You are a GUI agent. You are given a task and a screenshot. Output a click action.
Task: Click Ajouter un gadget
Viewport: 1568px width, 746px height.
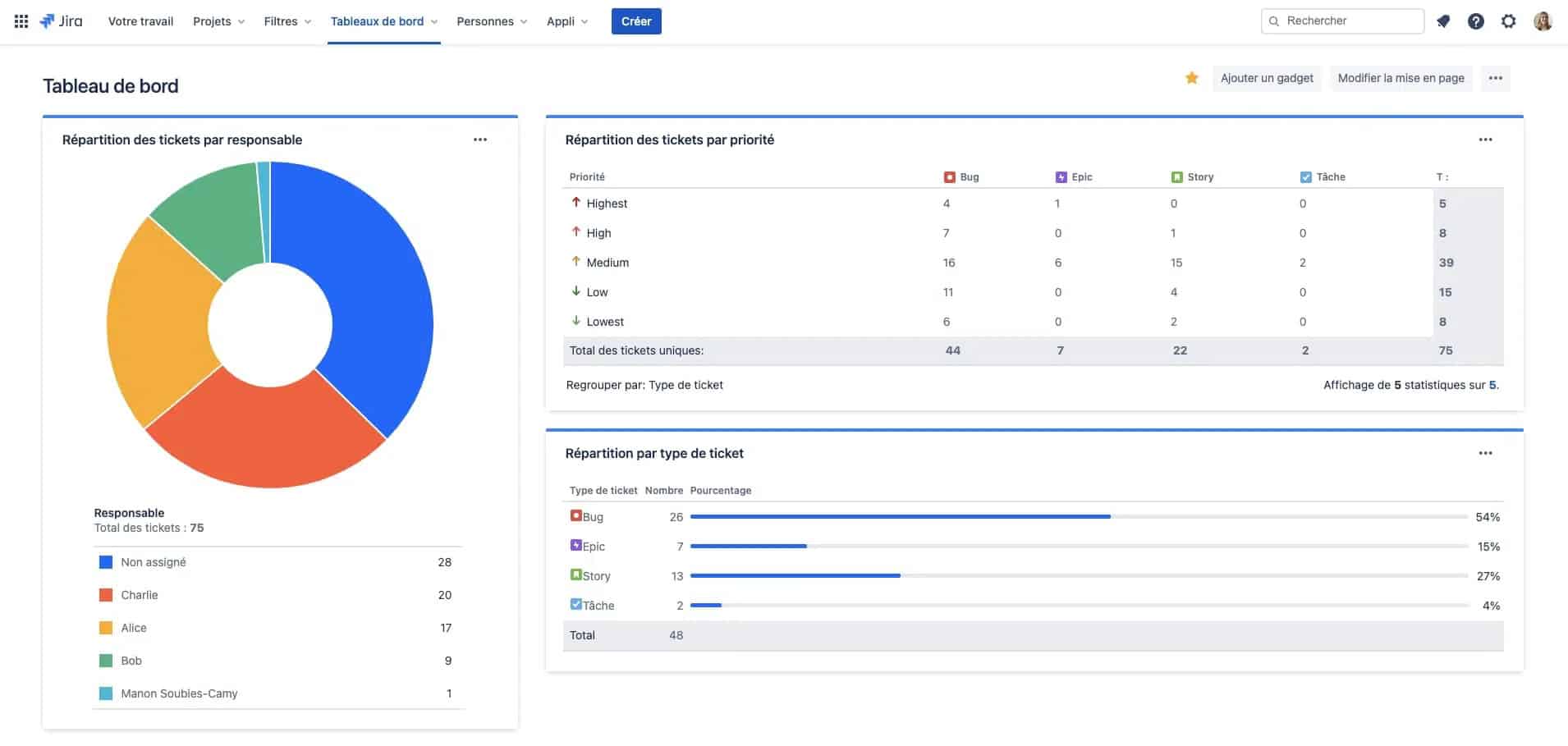click(1267, 78)
